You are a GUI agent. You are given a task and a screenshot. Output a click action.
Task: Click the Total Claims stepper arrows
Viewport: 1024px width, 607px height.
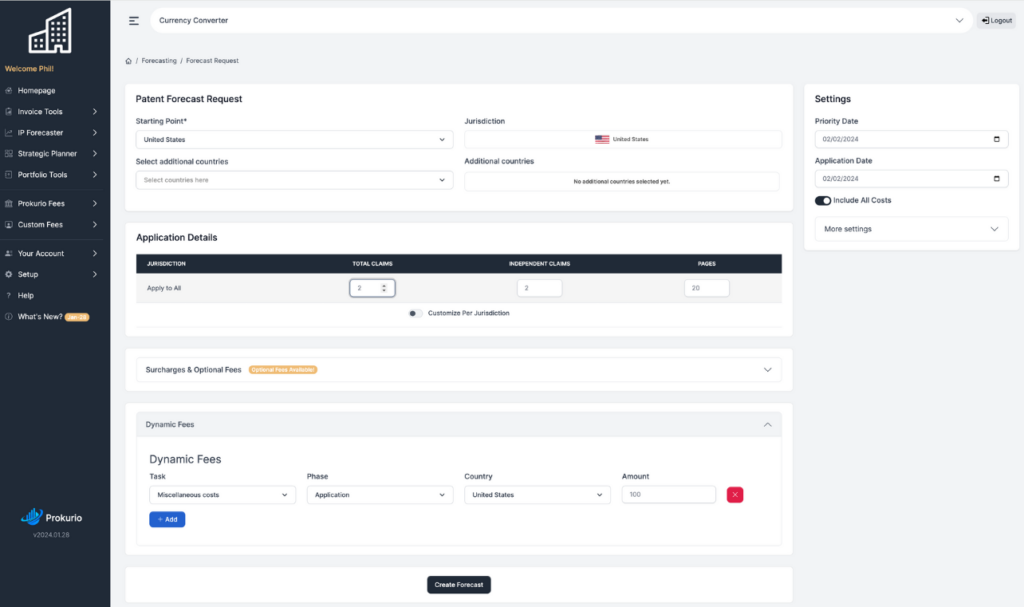click(x=384, y=288)
